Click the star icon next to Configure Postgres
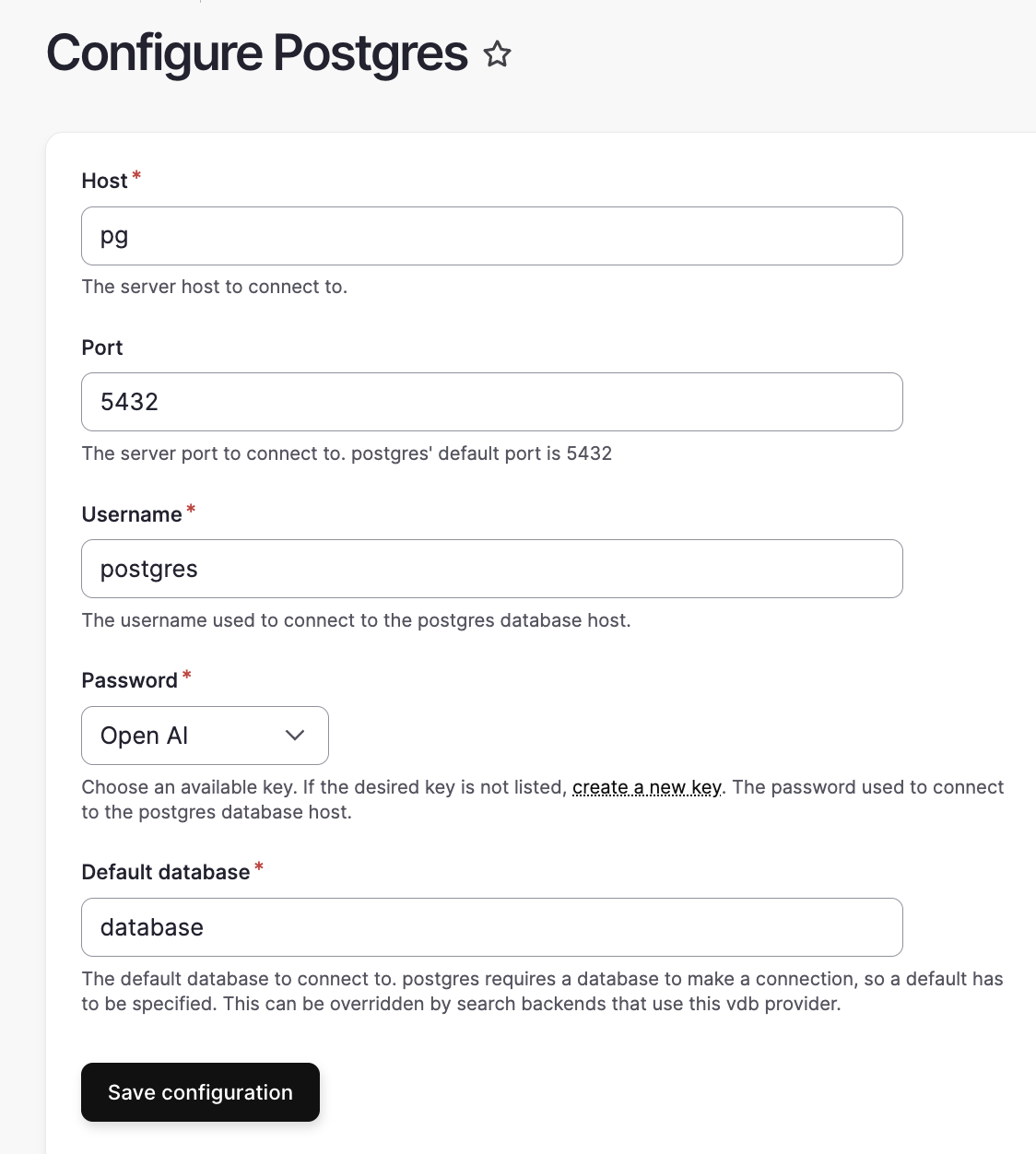This screenshot has height=1154, width=1036. (498, 55)
